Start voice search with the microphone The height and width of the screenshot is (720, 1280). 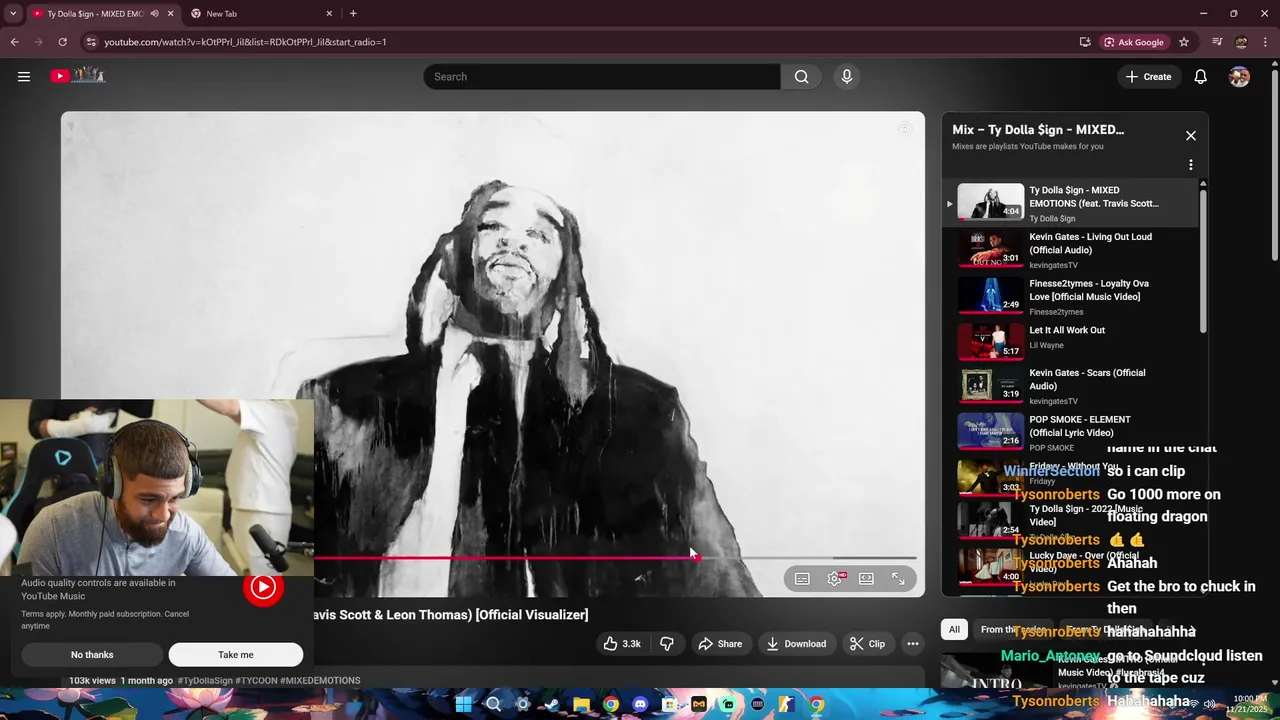(847, 77)
